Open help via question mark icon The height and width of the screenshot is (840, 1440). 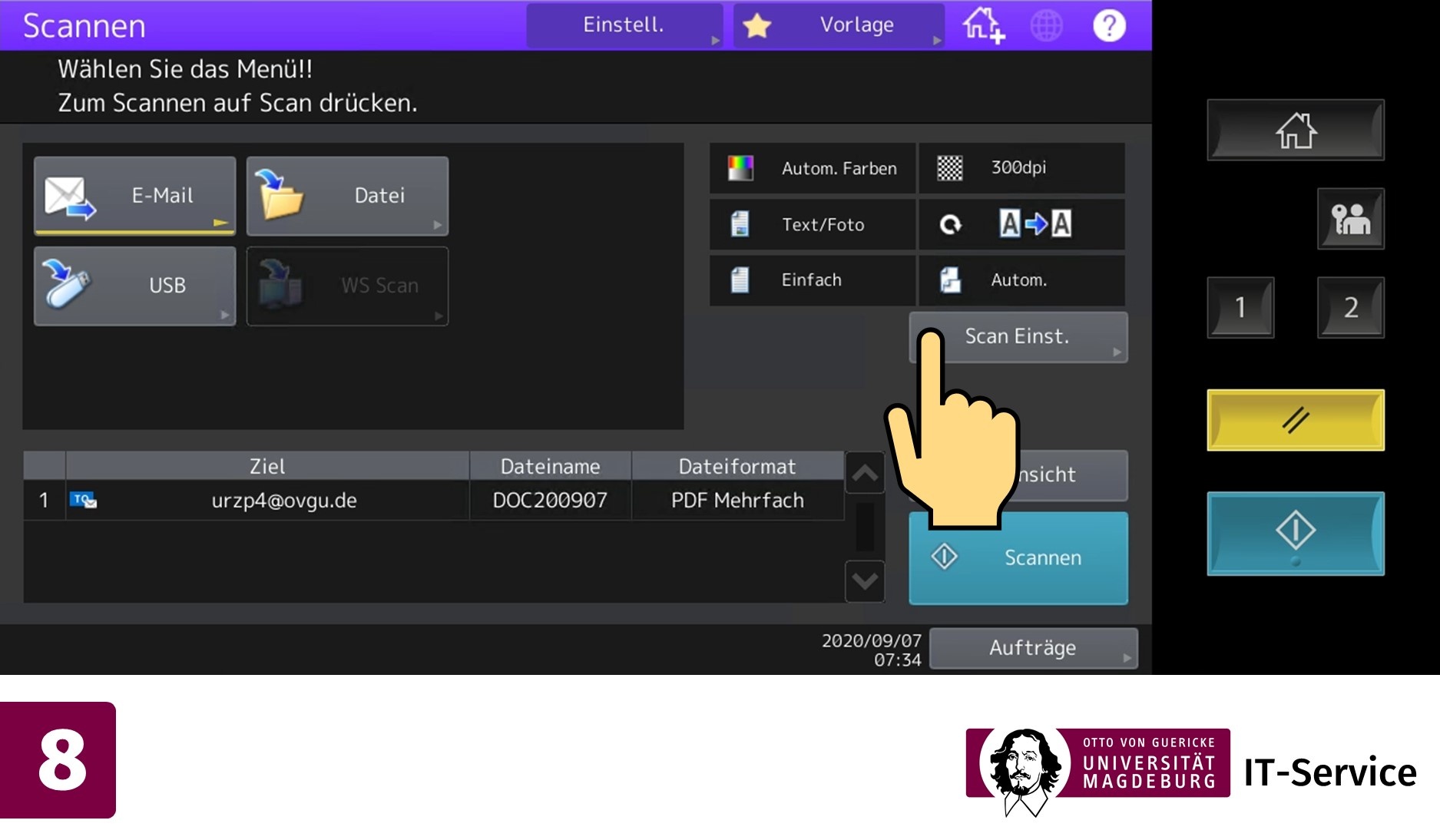coord(1108,25)
